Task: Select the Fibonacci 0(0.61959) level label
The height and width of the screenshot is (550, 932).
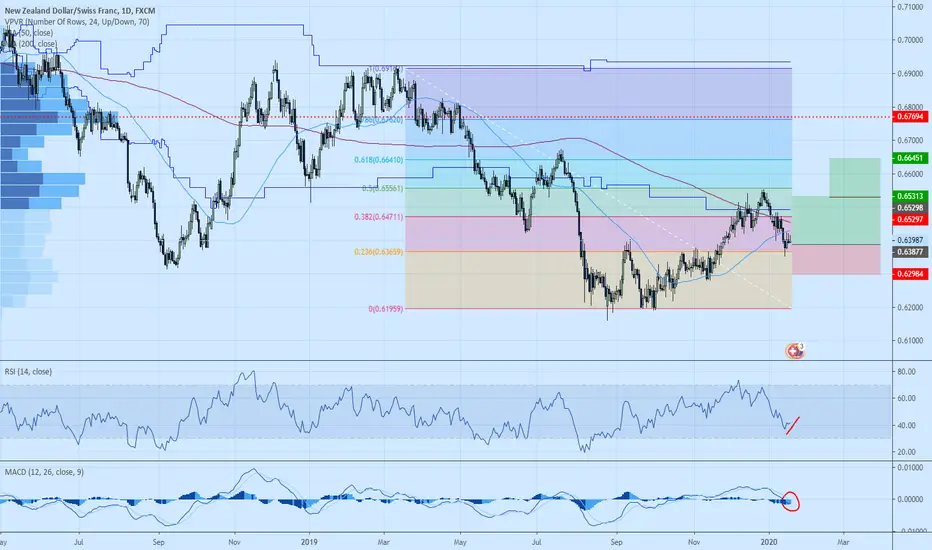Action: coord(386,309)
